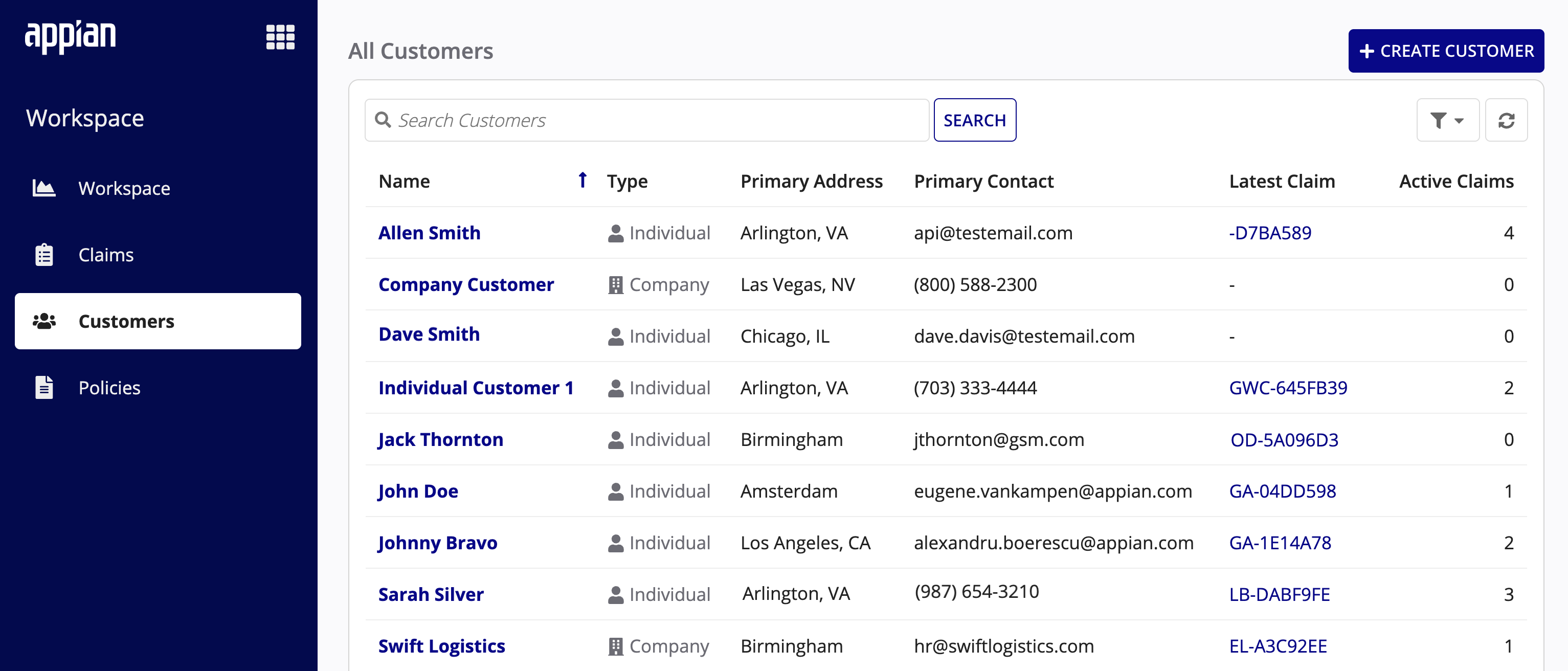1568x671 pixels.
Task: Click the Customers people icon
Action: pos(44,321)
